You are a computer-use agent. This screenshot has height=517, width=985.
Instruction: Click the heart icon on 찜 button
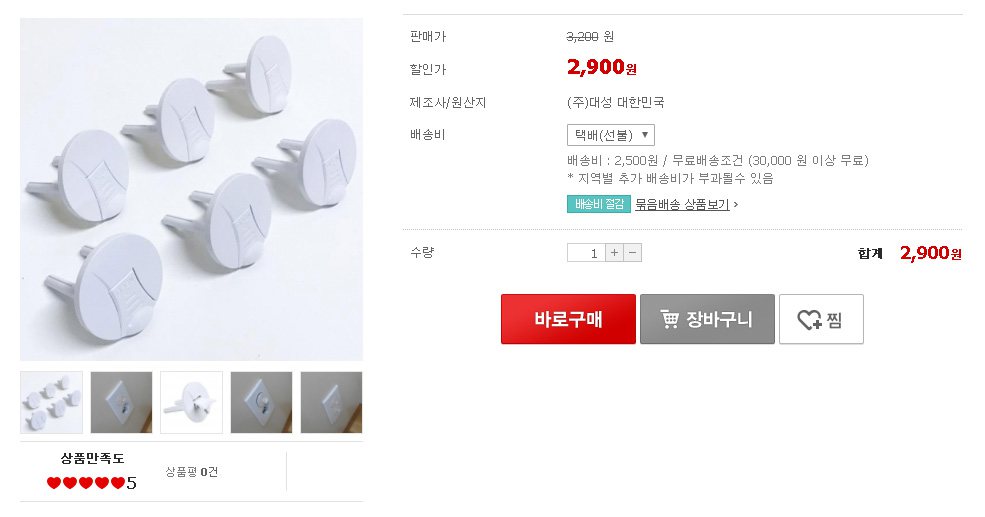pyautogui.click(x=809, y=320)
